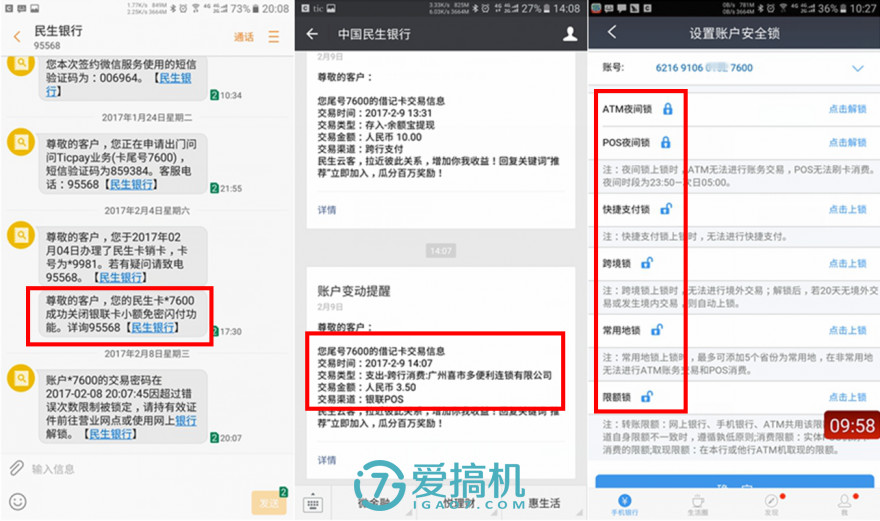Viewport: 880px width, 521px height.
Task: Go back from the 中国民生银行 chat
Action: [312, 34]
